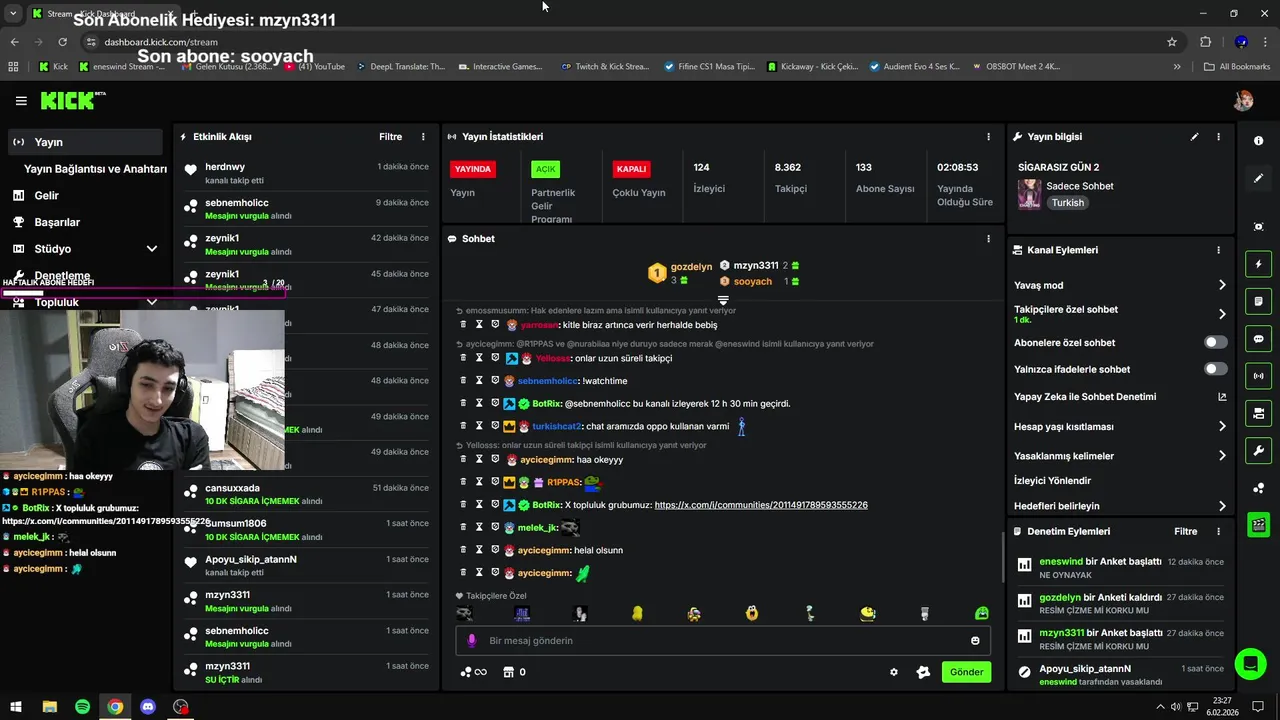Click the Turkish language tag
The image size is (1280, 720).
1067,203
